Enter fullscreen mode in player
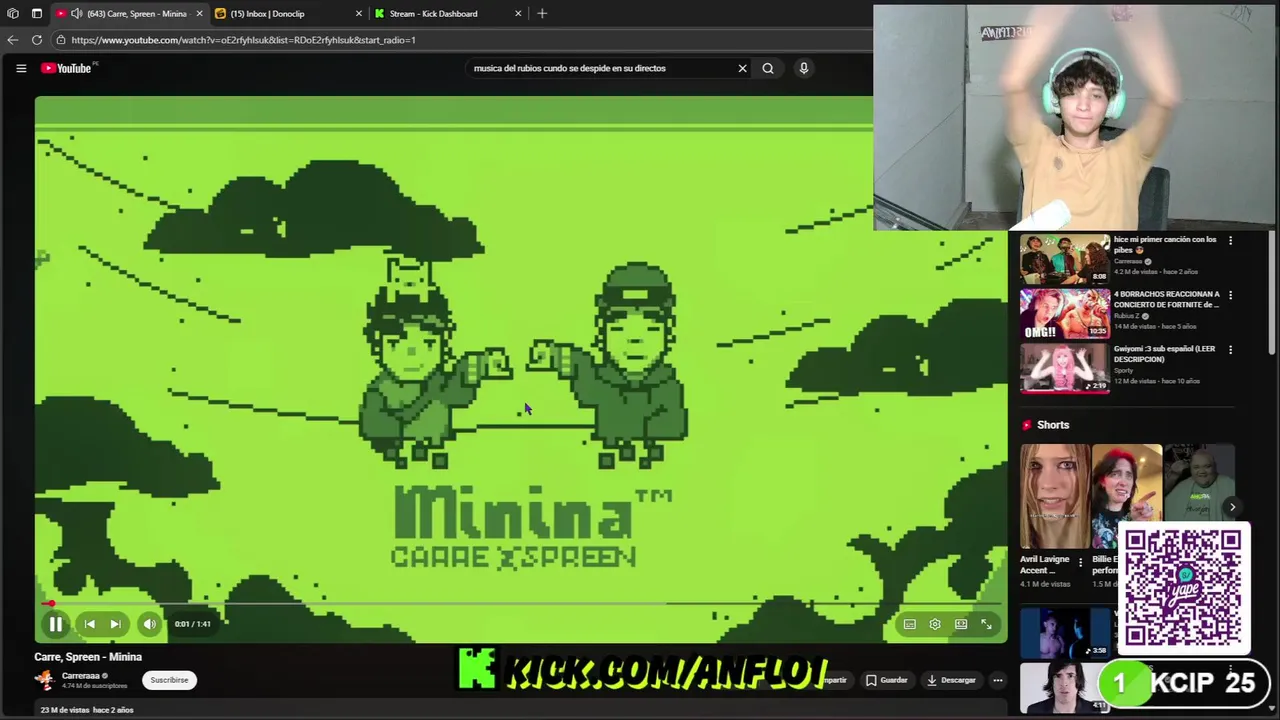This screenshot has height=720, width=1280. click(x=986, y=624)
